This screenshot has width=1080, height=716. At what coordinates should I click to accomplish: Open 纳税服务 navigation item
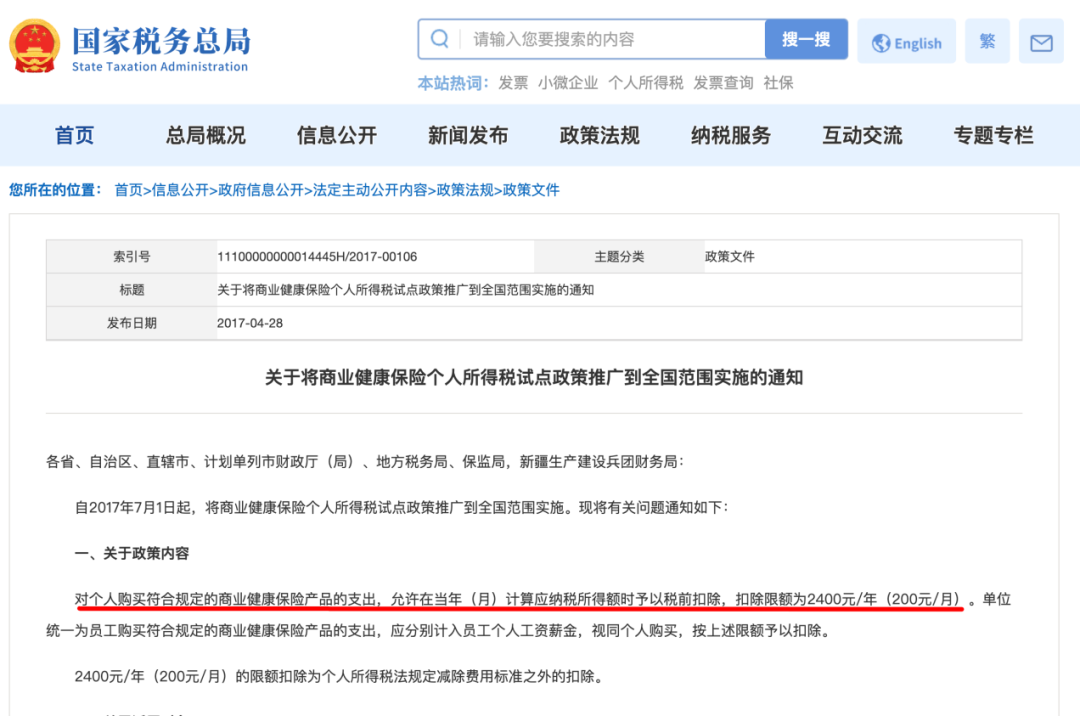click(731, 135)
